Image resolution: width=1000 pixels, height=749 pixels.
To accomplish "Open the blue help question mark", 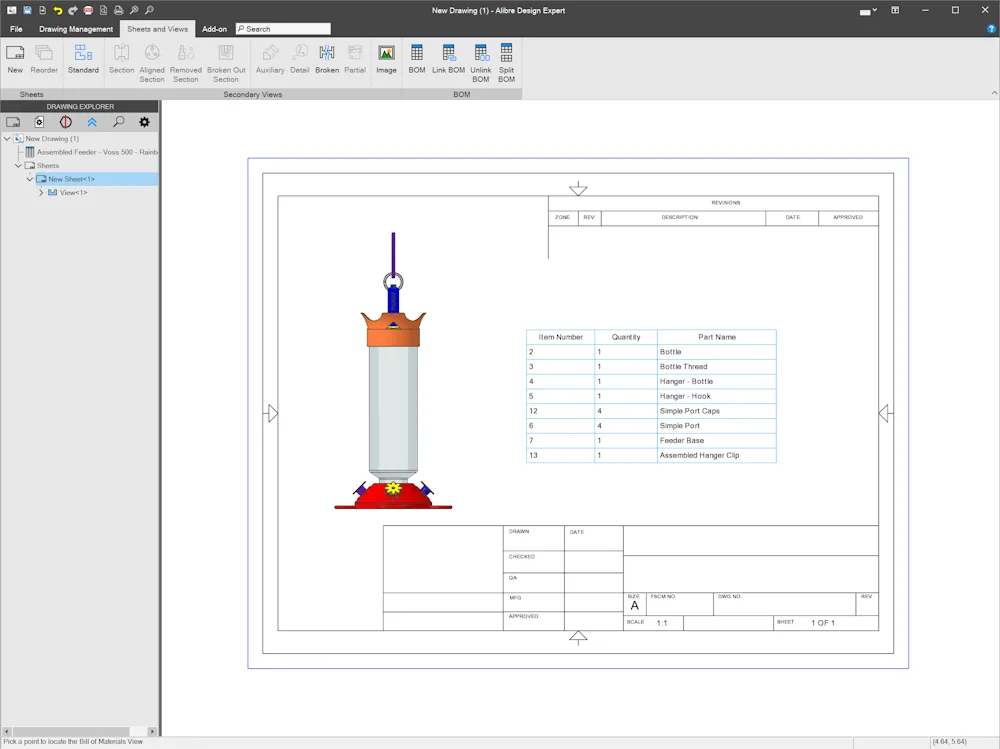I will point(991,29).
